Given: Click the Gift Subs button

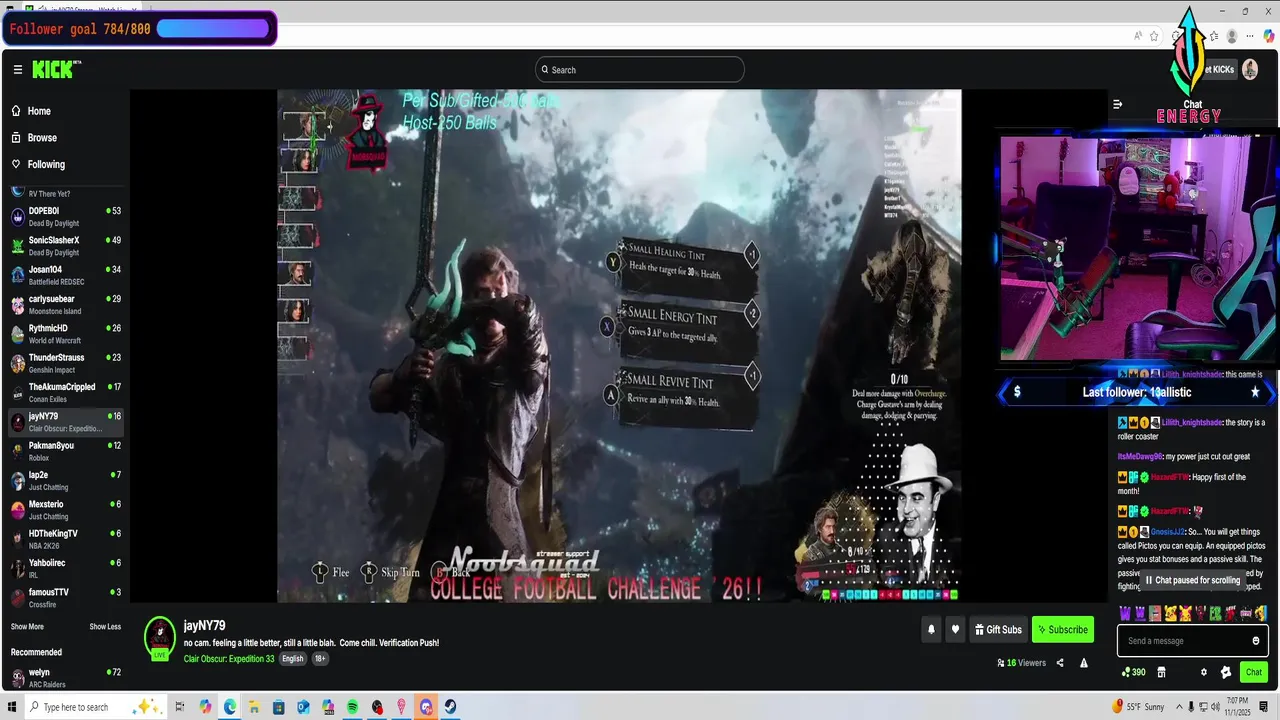Looking at the screenshot, I should tap(997, 630).
